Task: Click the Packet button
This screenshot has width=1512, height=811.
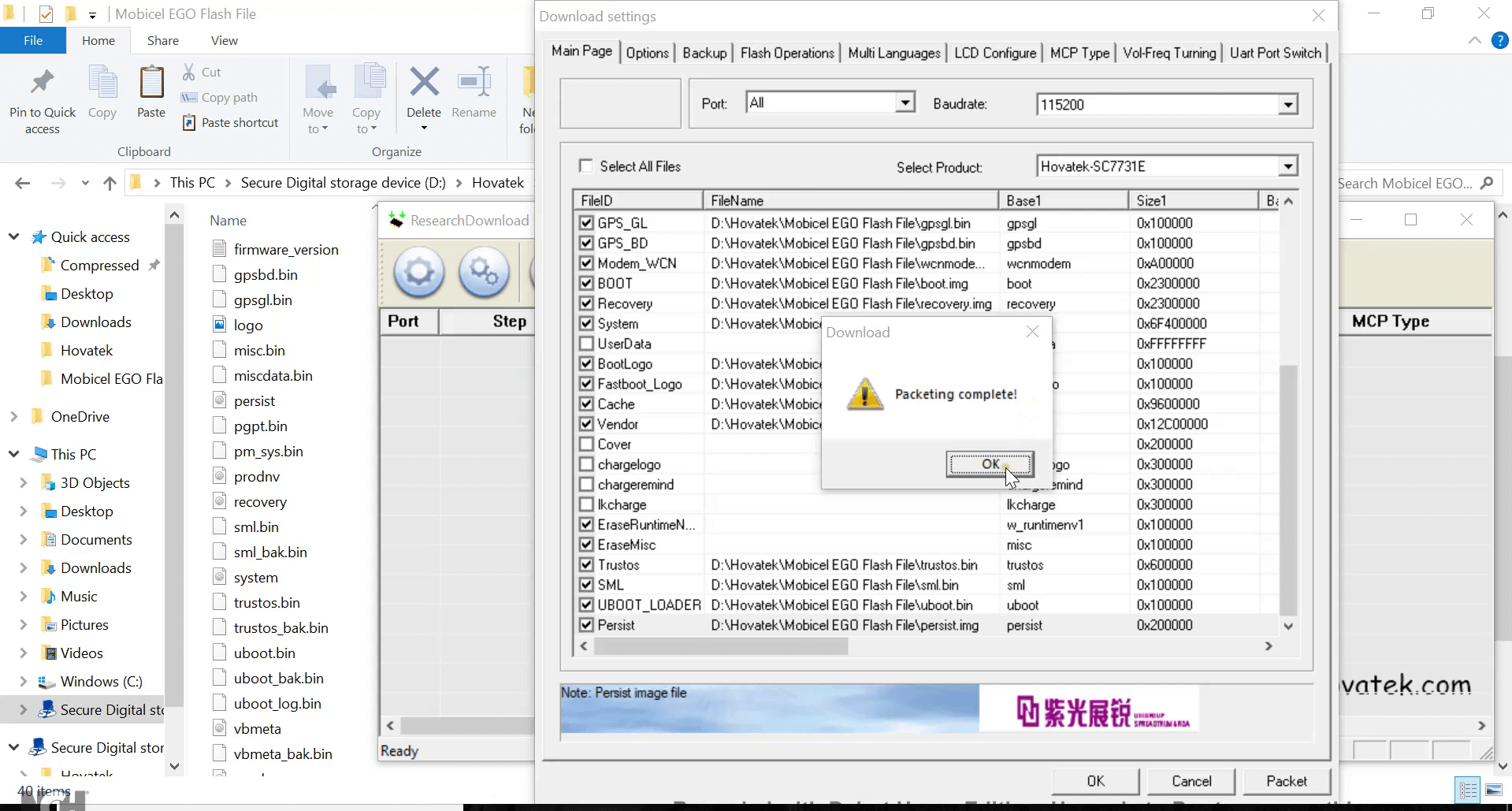Action: tap(1286, 781)
